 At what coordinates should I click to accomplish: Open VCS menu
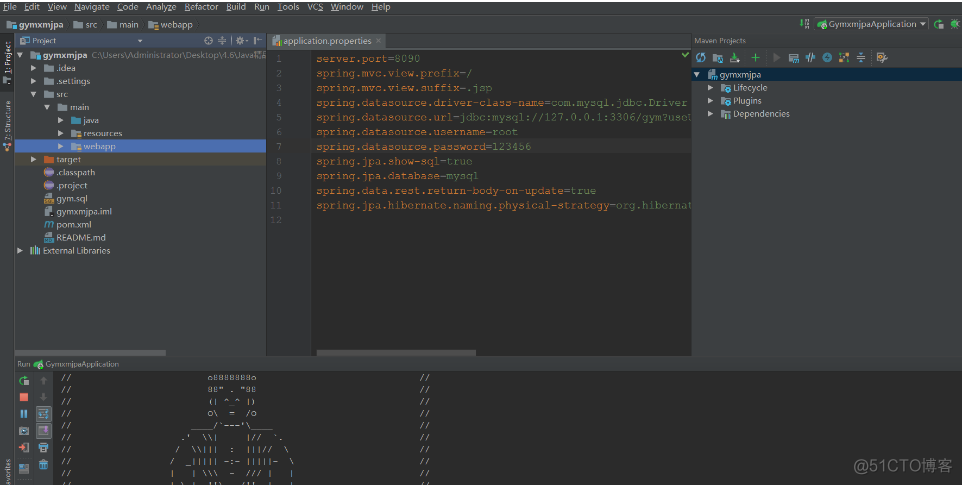tap(315, 7)
